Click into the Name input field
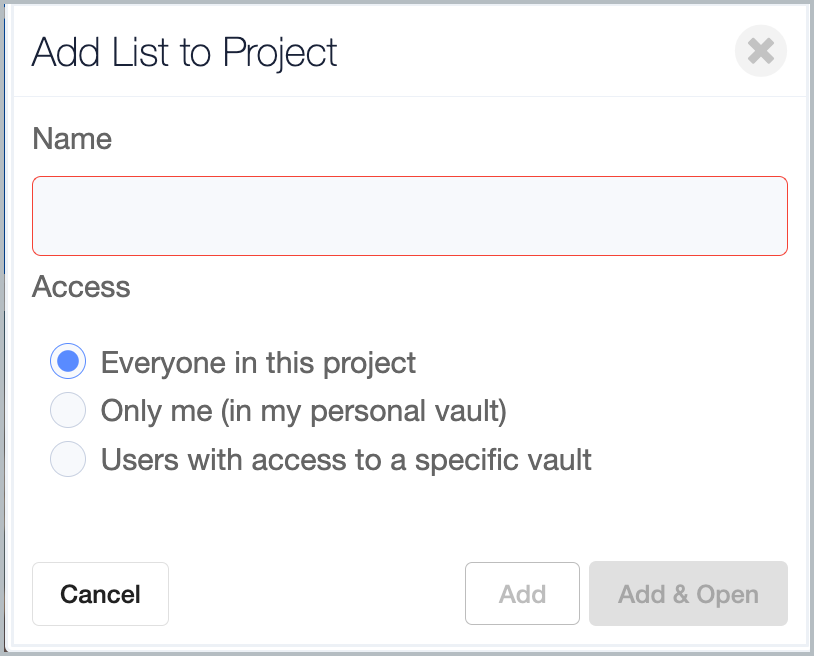 410,216
